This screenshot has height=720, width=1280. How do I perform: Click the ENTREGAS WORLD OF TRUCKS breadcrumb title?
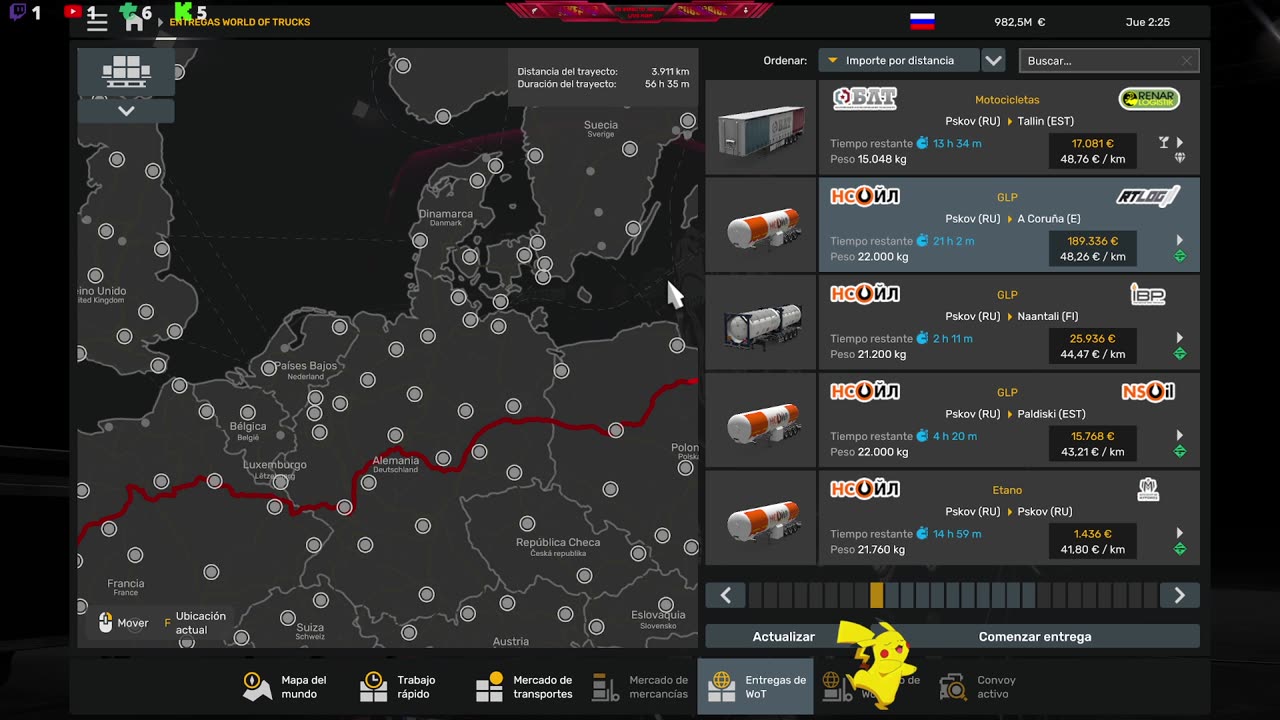pos(240,22)
